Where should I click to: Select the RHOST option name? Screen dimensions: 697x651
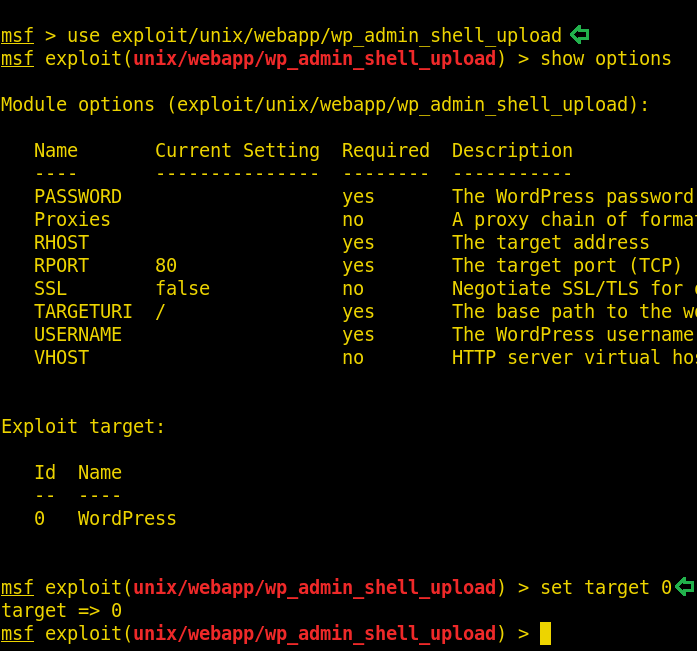[61, 243]
